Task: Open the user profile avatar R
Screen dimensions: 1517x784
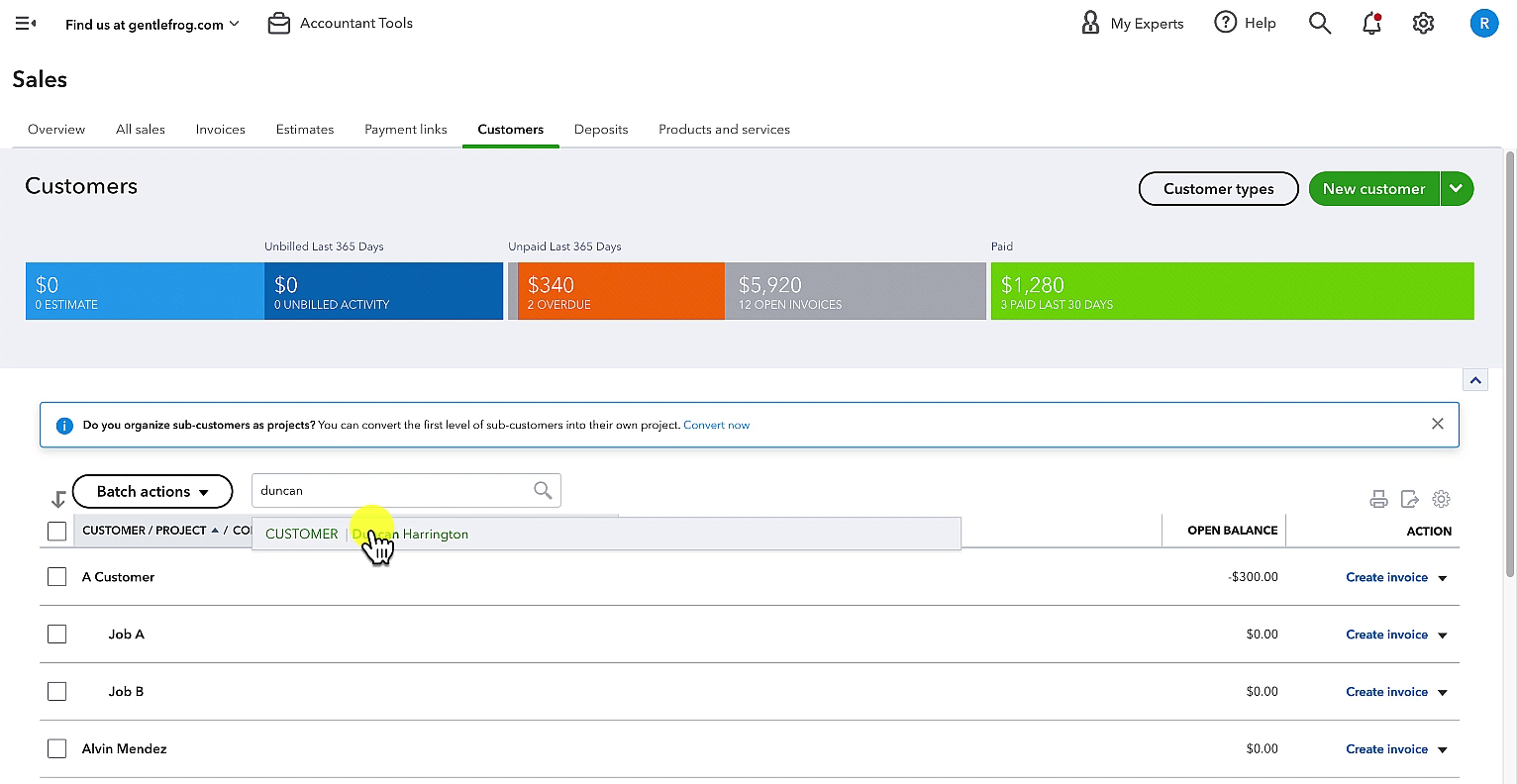Action: (x=1483, y=23)
